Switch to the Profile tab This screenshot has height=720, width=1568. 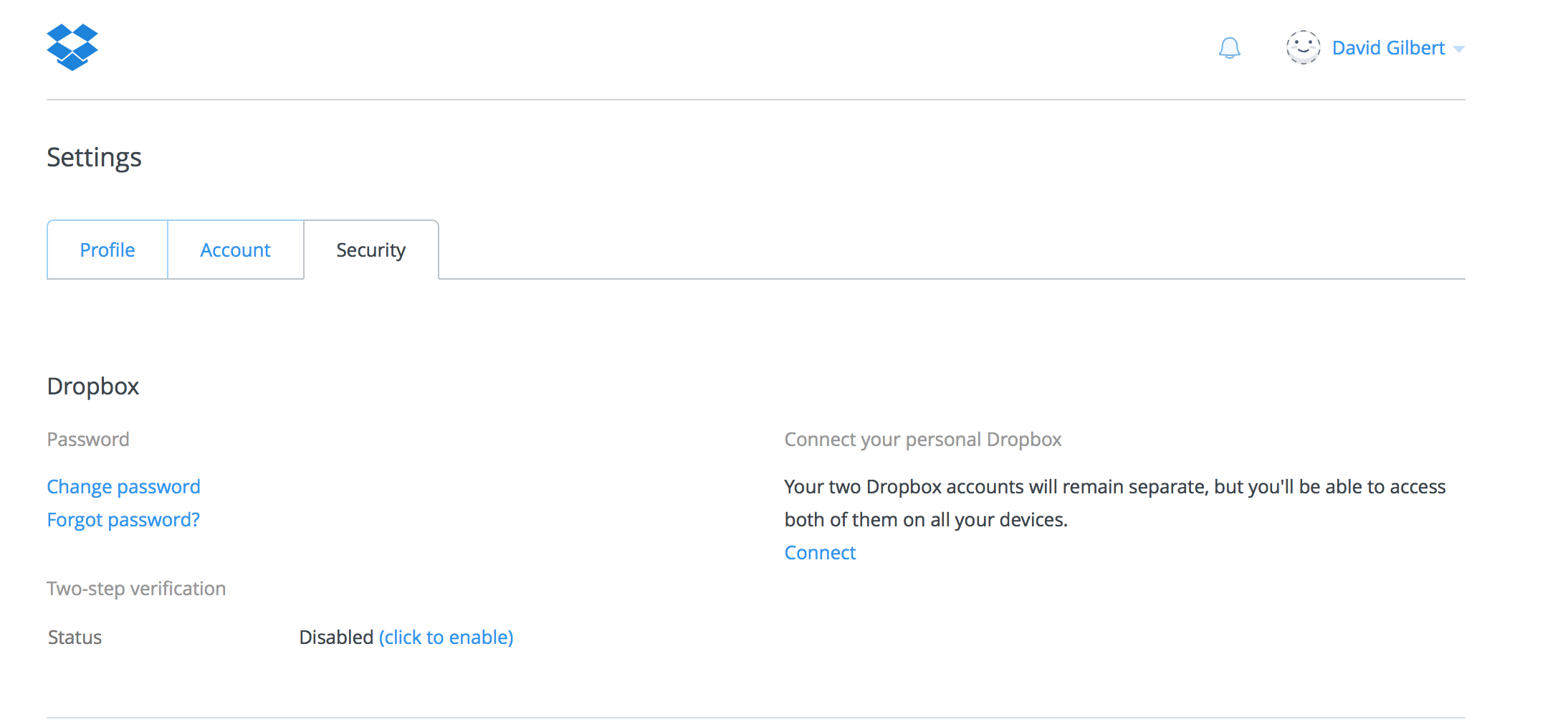(107, 250)
